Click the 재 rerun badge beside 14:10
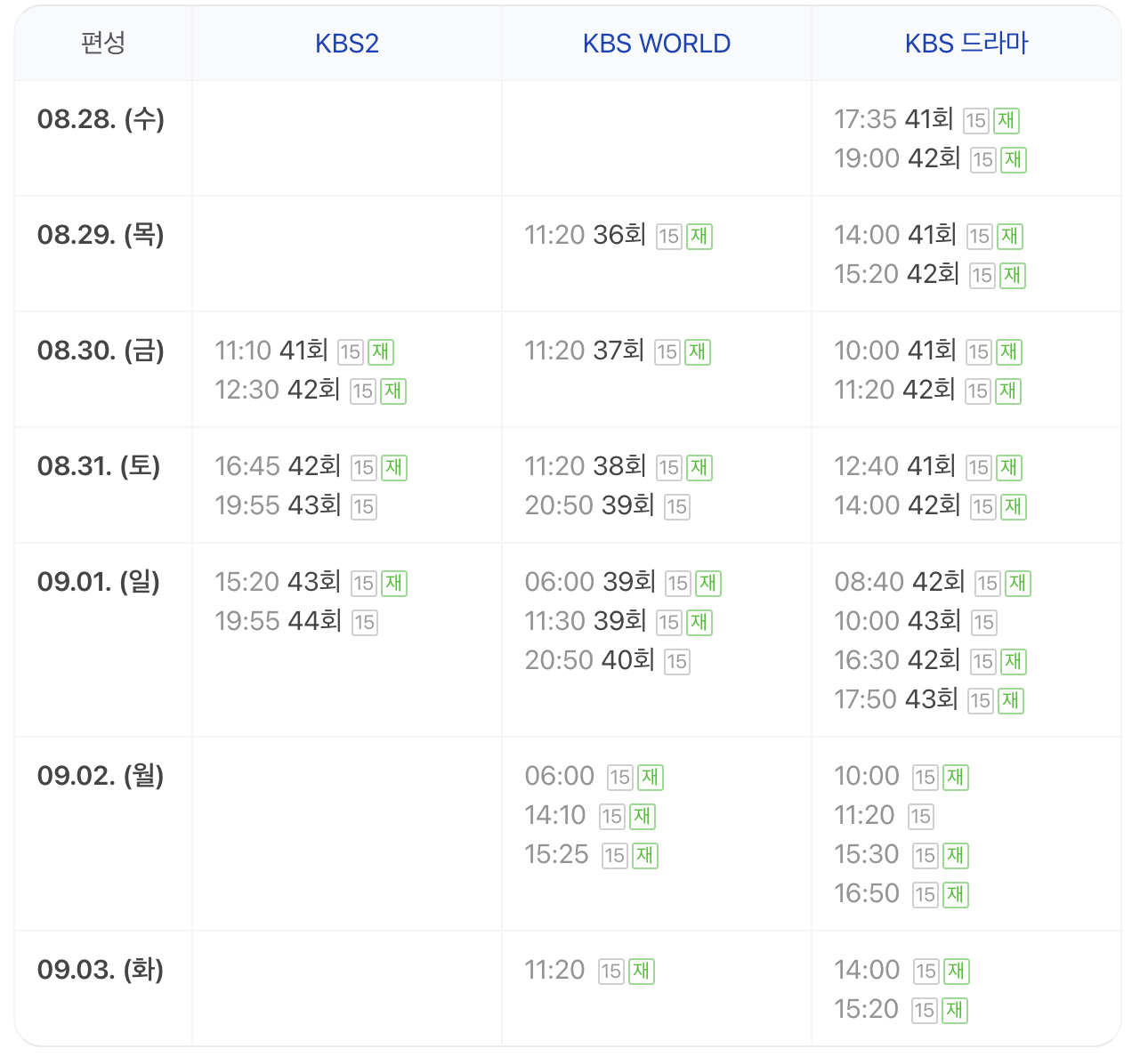Screen dimensions: 1148x1057 (643, 816)
